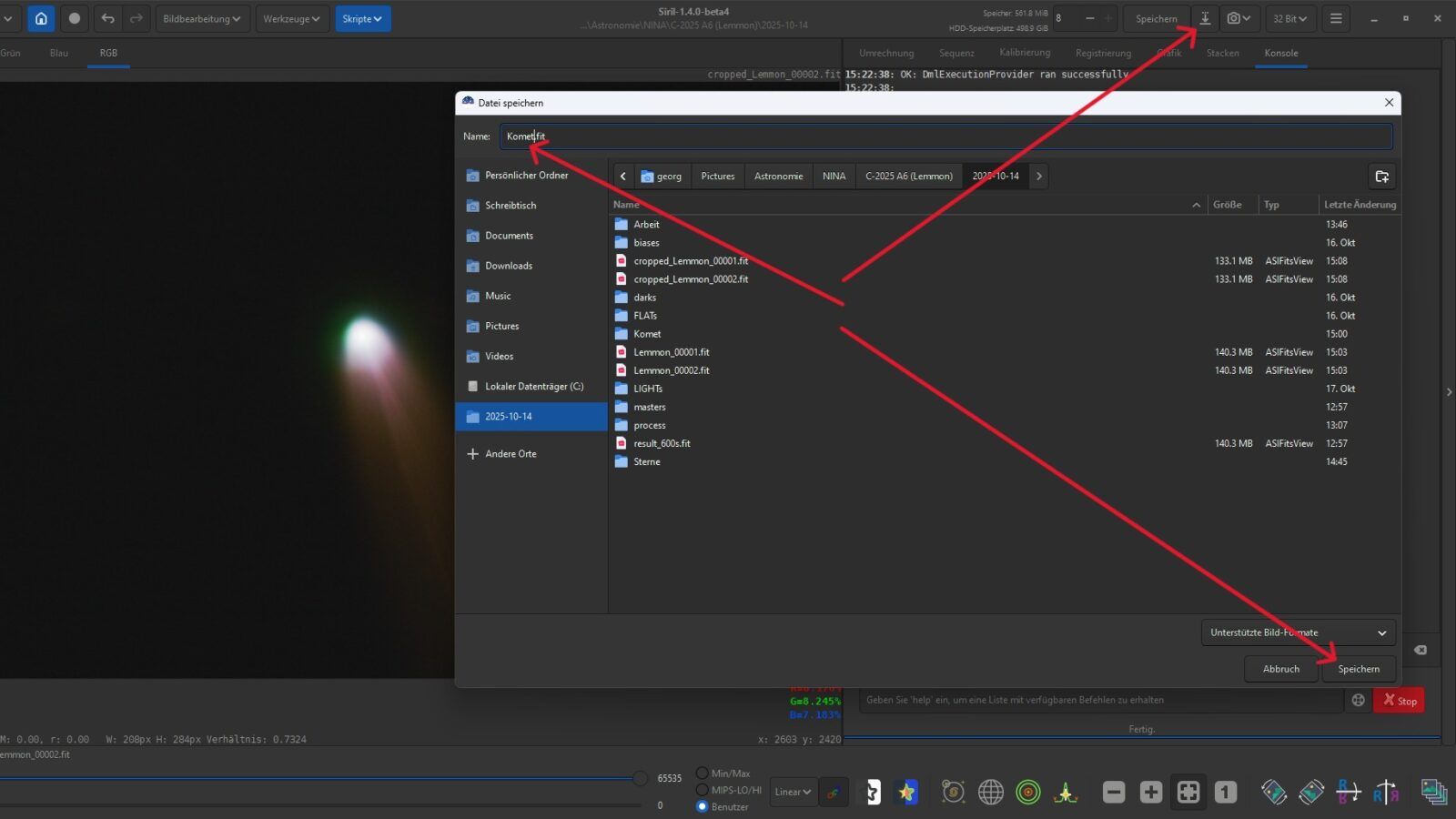This screenshot has width=1456, height=819.
Task: Click the home directory icon in toolbar
Action: pos(41,18)
